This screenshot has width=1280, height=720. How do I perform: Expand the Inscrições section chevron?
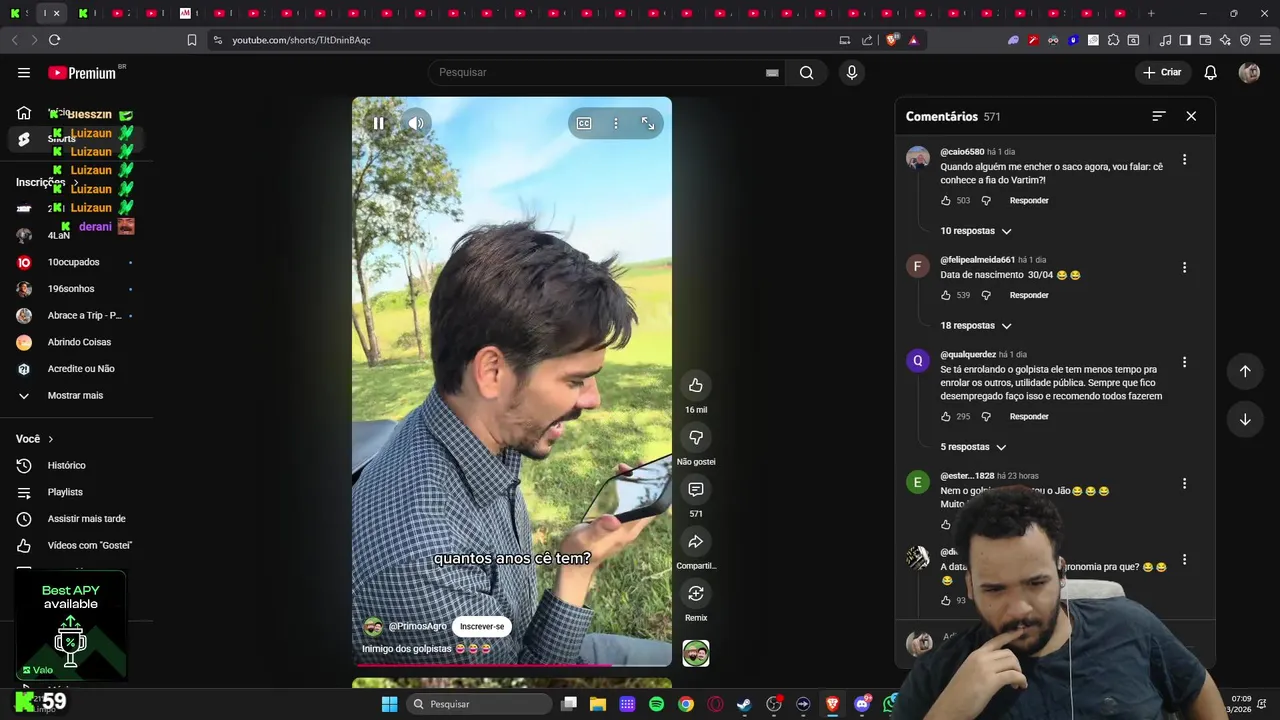[x=75, y=183]
